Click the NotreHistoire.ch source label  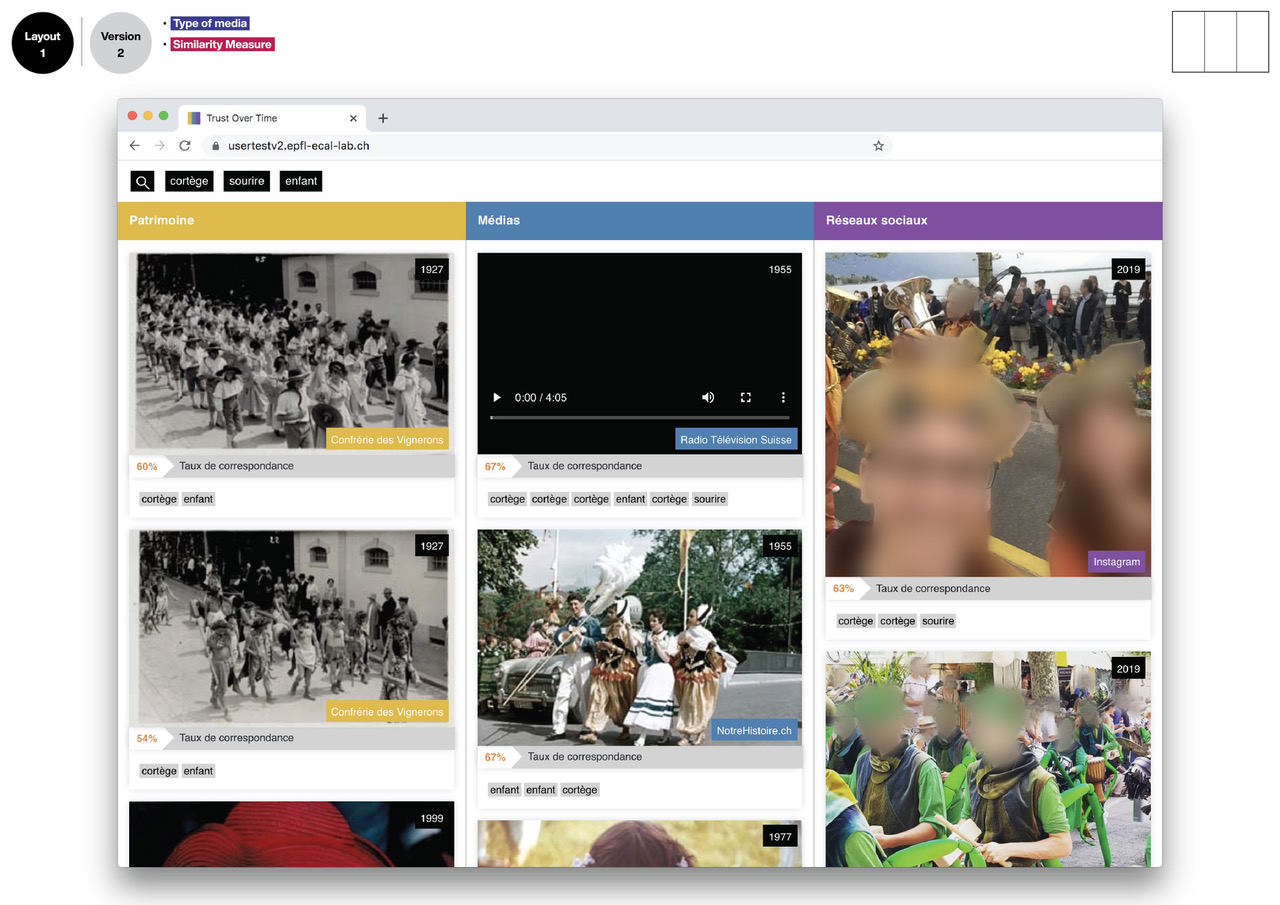point(754,730)
